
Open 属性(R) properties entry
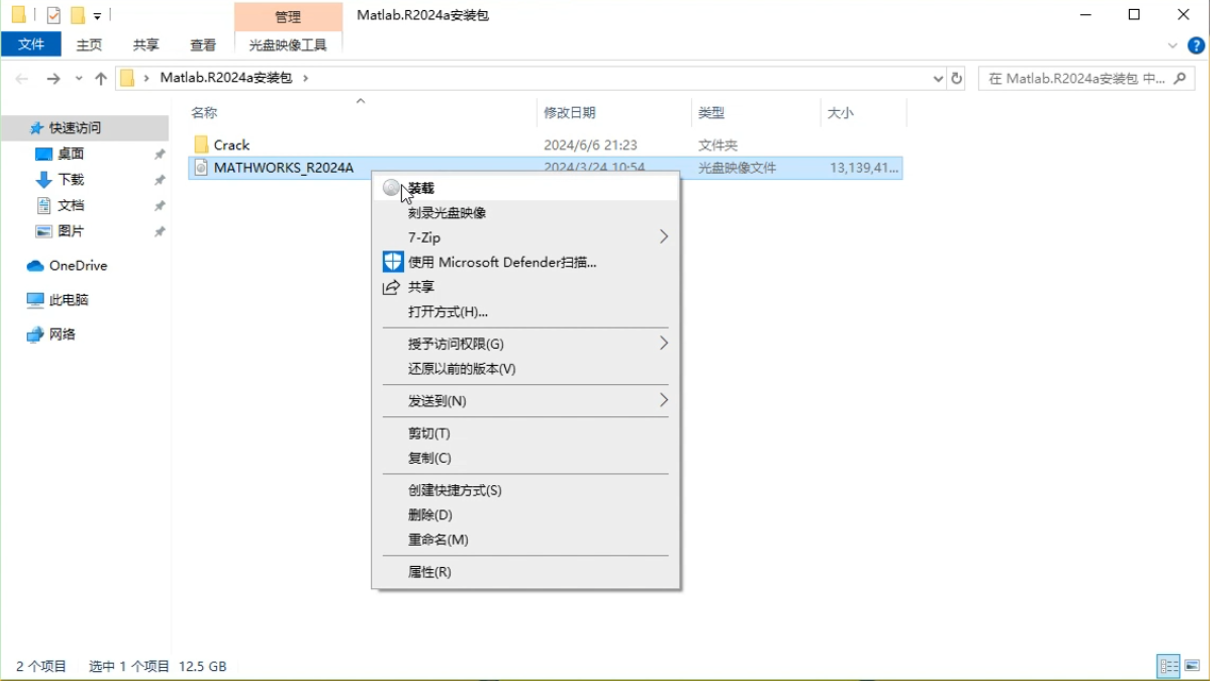tap(525, 572)
